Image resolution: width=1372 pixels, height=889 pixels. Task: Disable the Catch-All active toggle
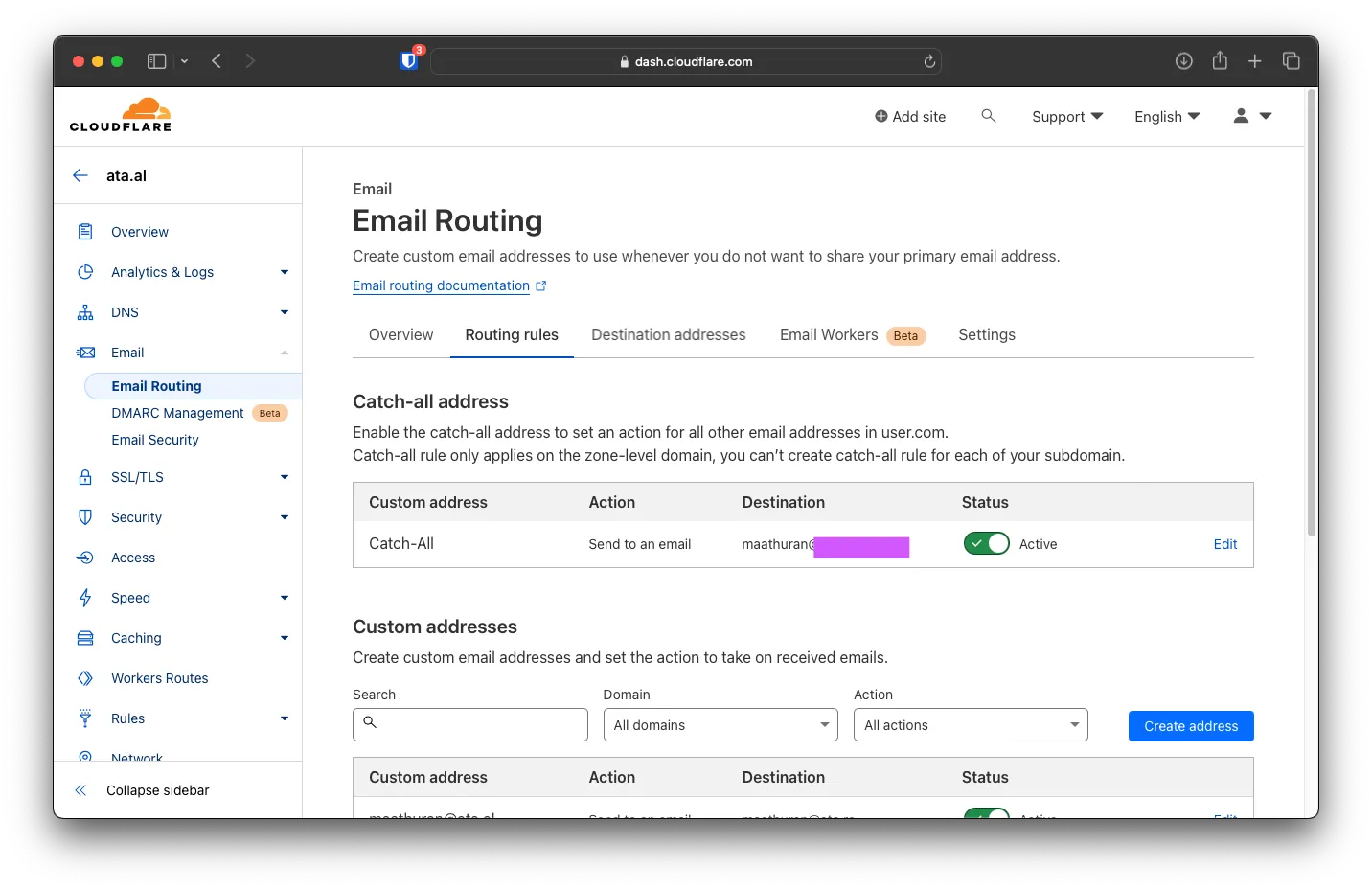pyautogui.click(x=986, y=543)
